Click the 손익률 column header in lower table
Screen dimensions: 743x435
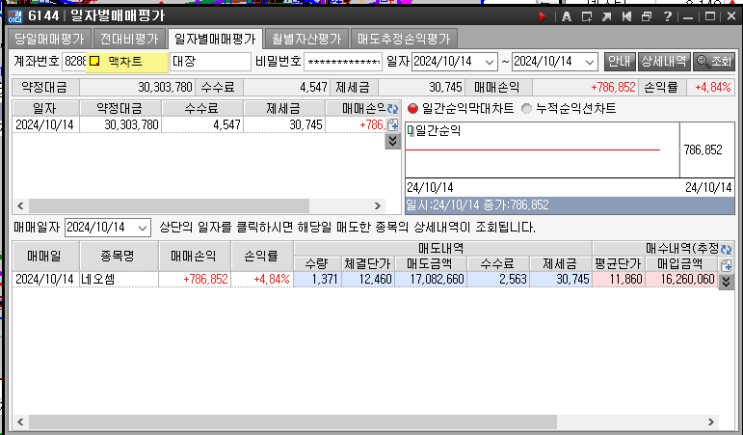262,256
